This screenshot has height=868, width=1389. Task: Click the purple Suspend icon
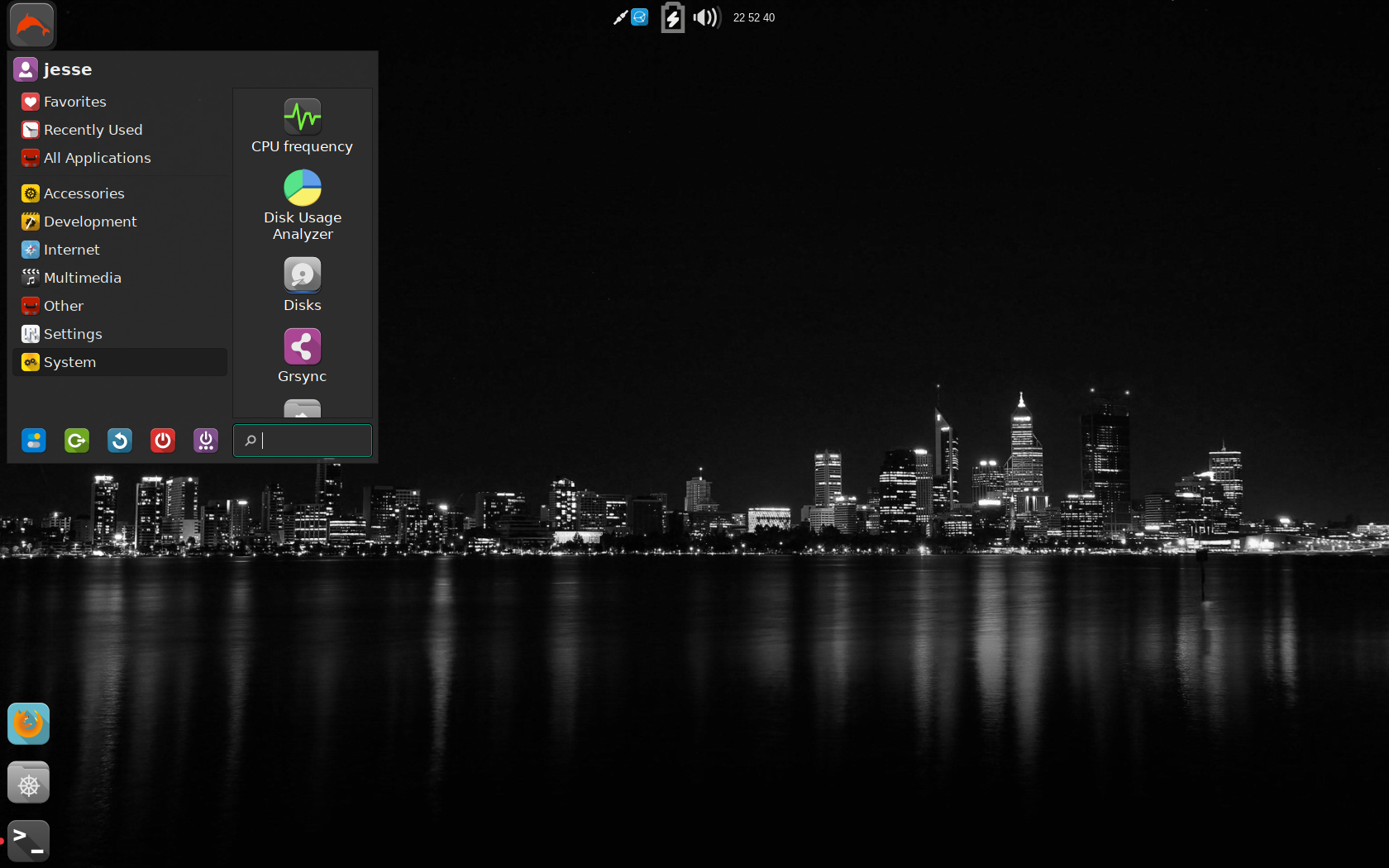point(206,441)
